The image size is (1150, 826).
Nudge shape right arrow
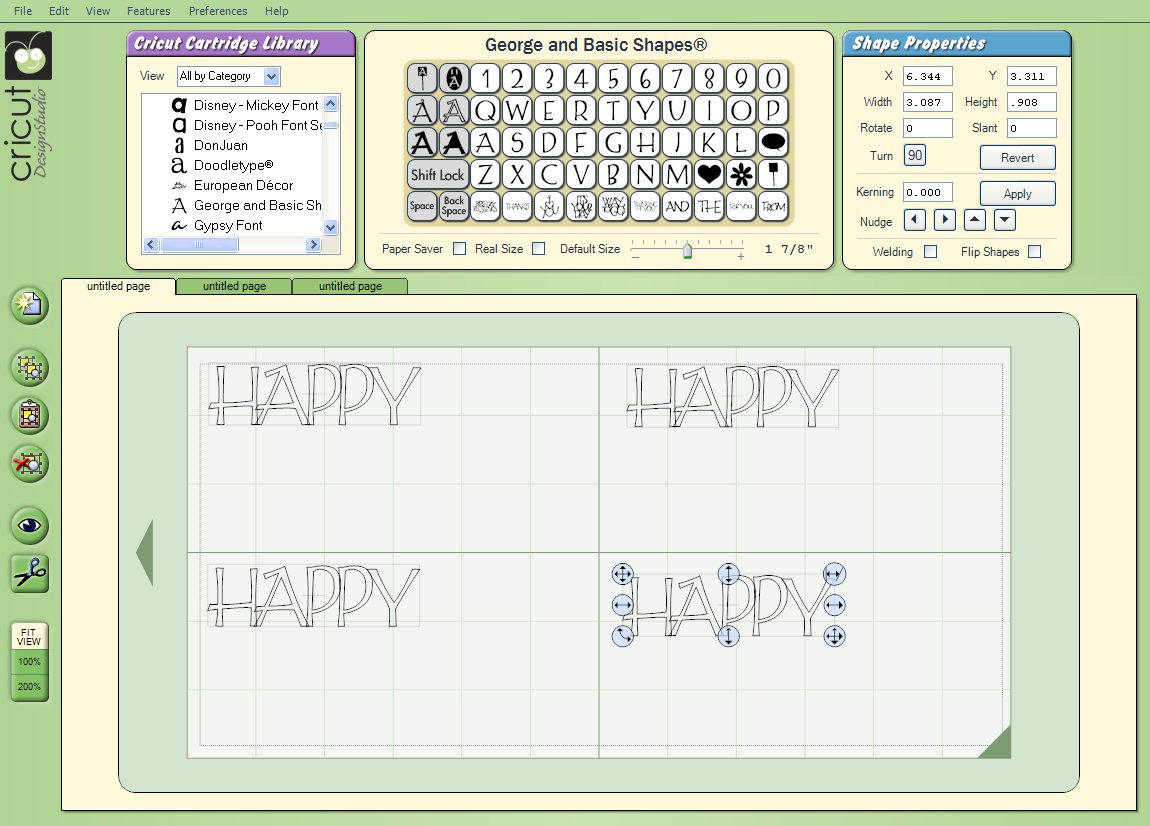tap(945, 219)
